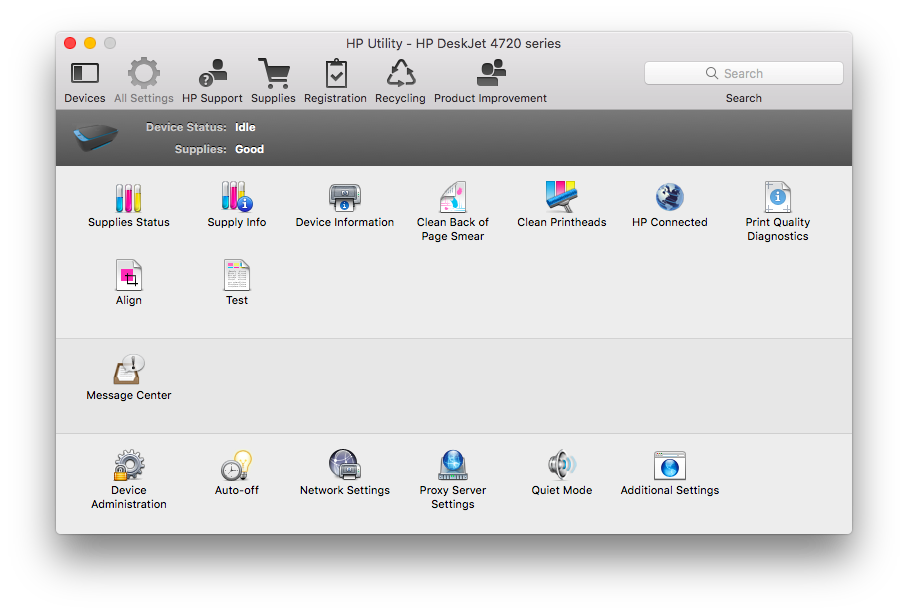908x614 pixels.
Task: Start Clean Printheads utility
Action: pyautogui.click(x=561, y=198)
